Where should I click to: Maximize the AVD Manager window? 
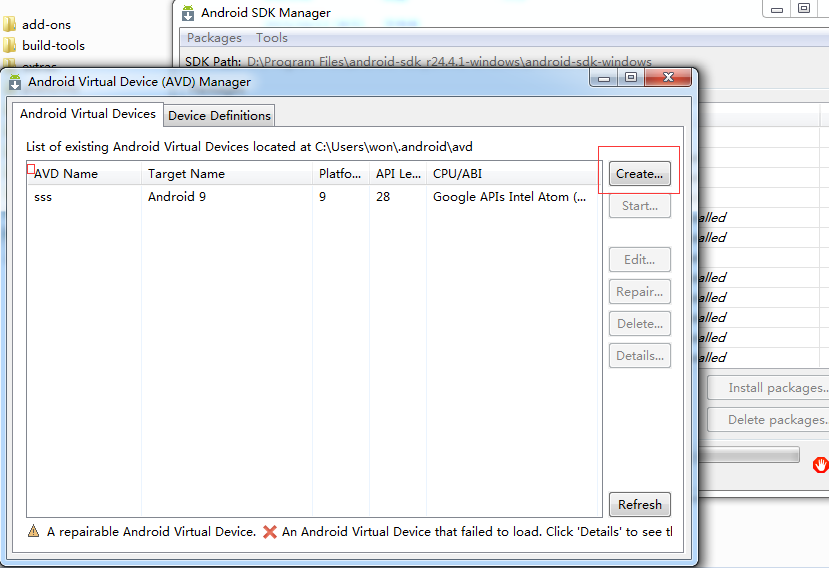tap(631, 78)
